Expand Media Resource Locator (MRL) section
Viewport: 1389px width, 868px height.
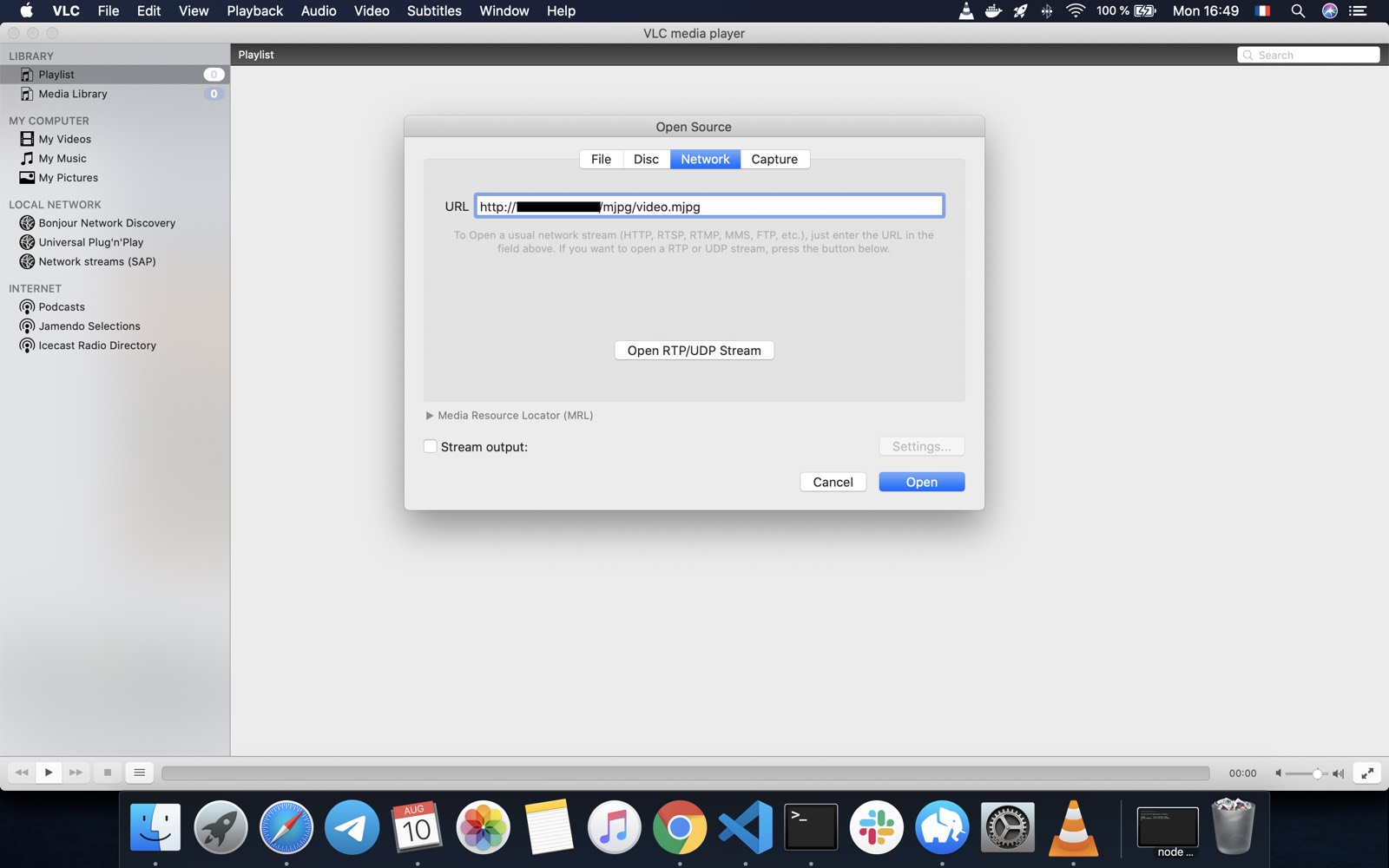[430, 416]
